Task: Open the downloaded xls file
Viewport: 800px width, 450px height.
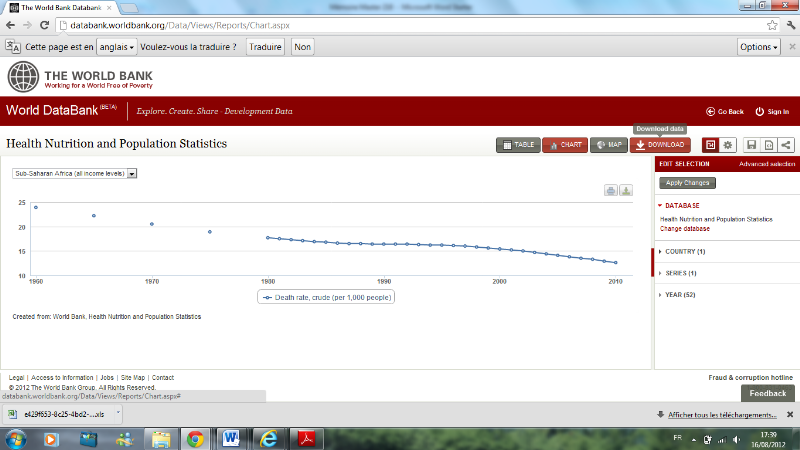Action: (x=59, y=414)
